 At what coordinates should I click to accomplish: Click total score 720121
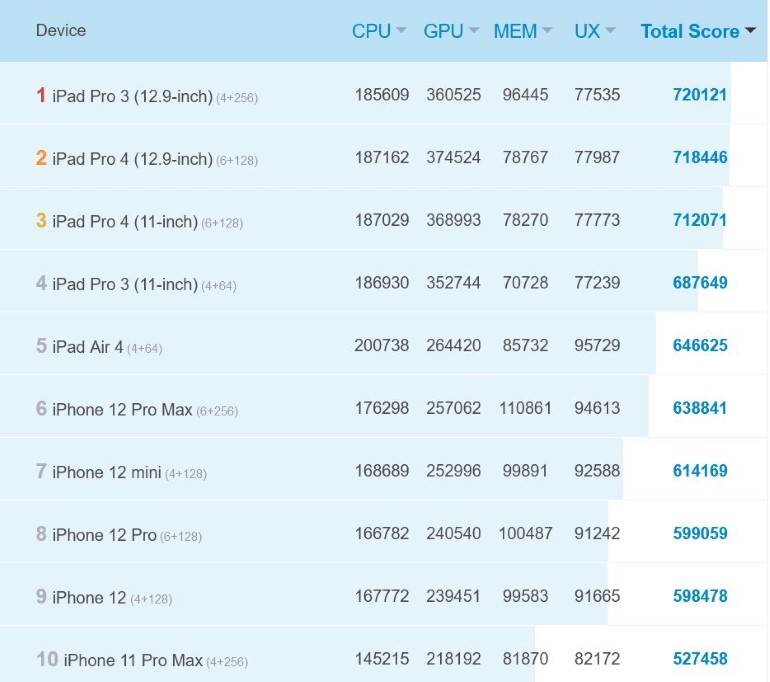click(700, 95)
